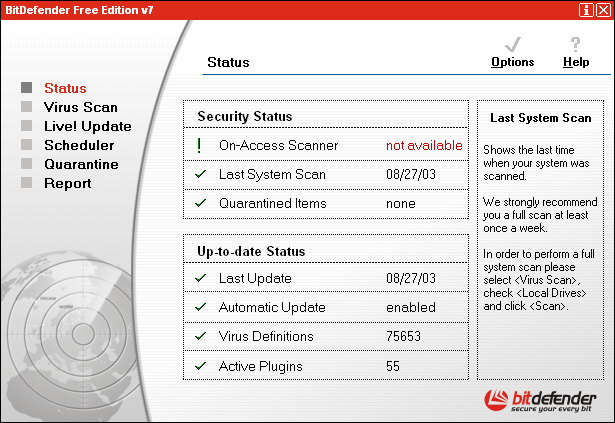Go to Live! Update section
The height and width of the screenshot is (423, 615).
(88, 126)
